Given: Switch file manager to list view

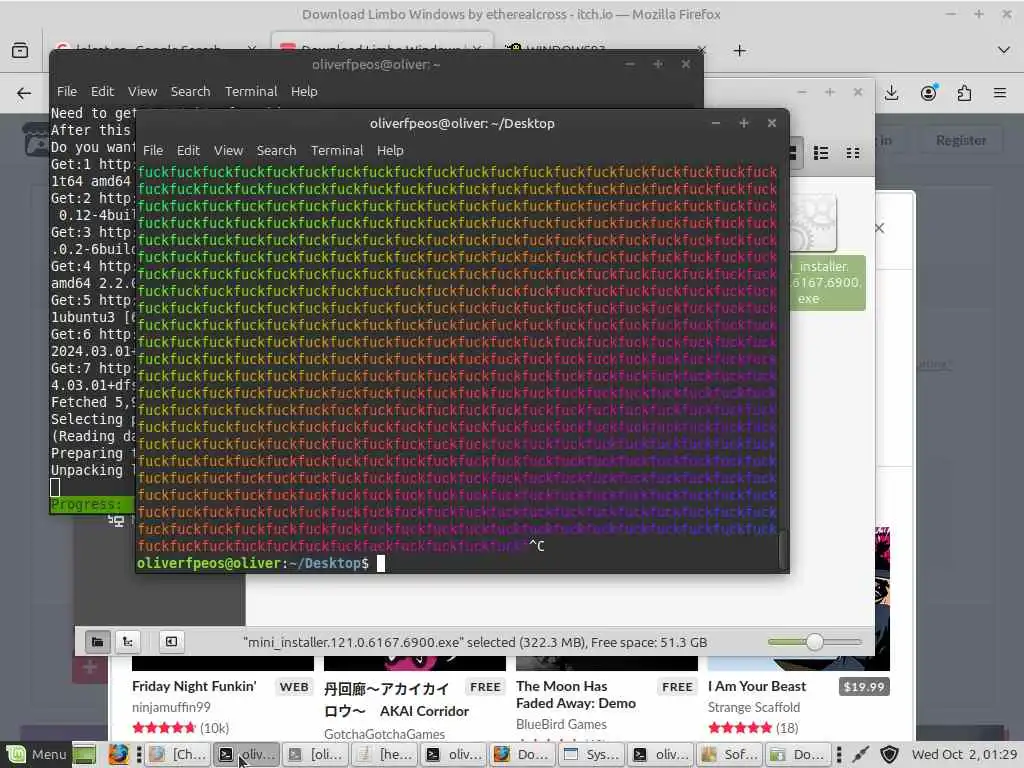Looking at the screenshot, I should pos(821,153).
